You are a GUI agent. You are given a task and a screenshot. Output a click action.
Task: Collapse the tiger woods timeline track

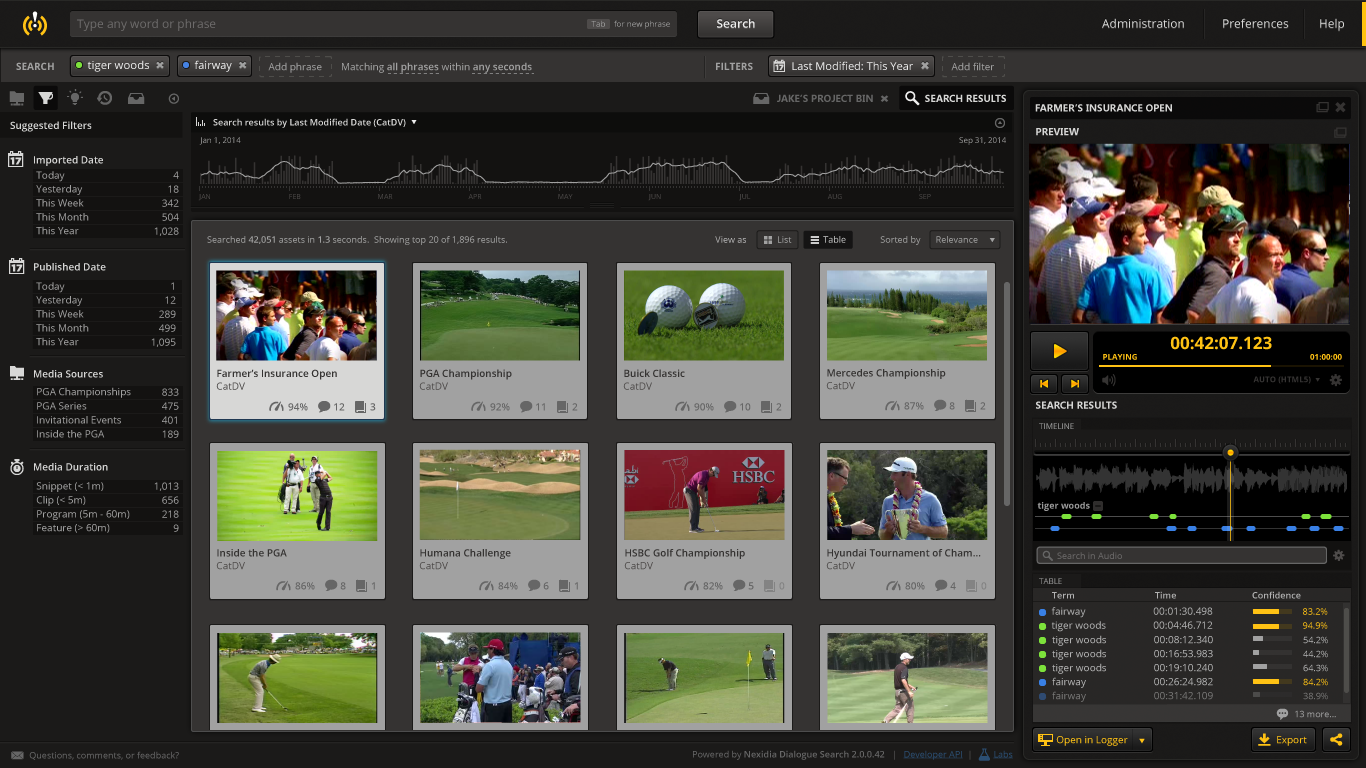point(1098,506)
